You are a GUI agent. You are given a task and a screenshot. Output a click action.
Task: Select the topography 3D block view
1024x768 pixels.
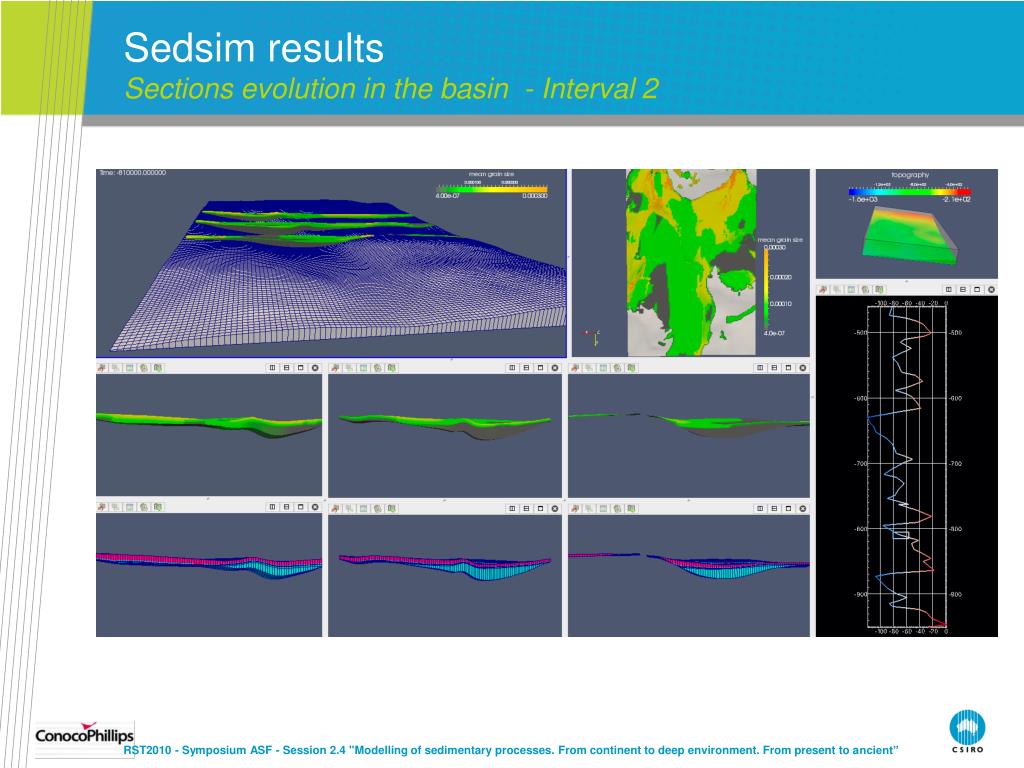coord(906,224)
